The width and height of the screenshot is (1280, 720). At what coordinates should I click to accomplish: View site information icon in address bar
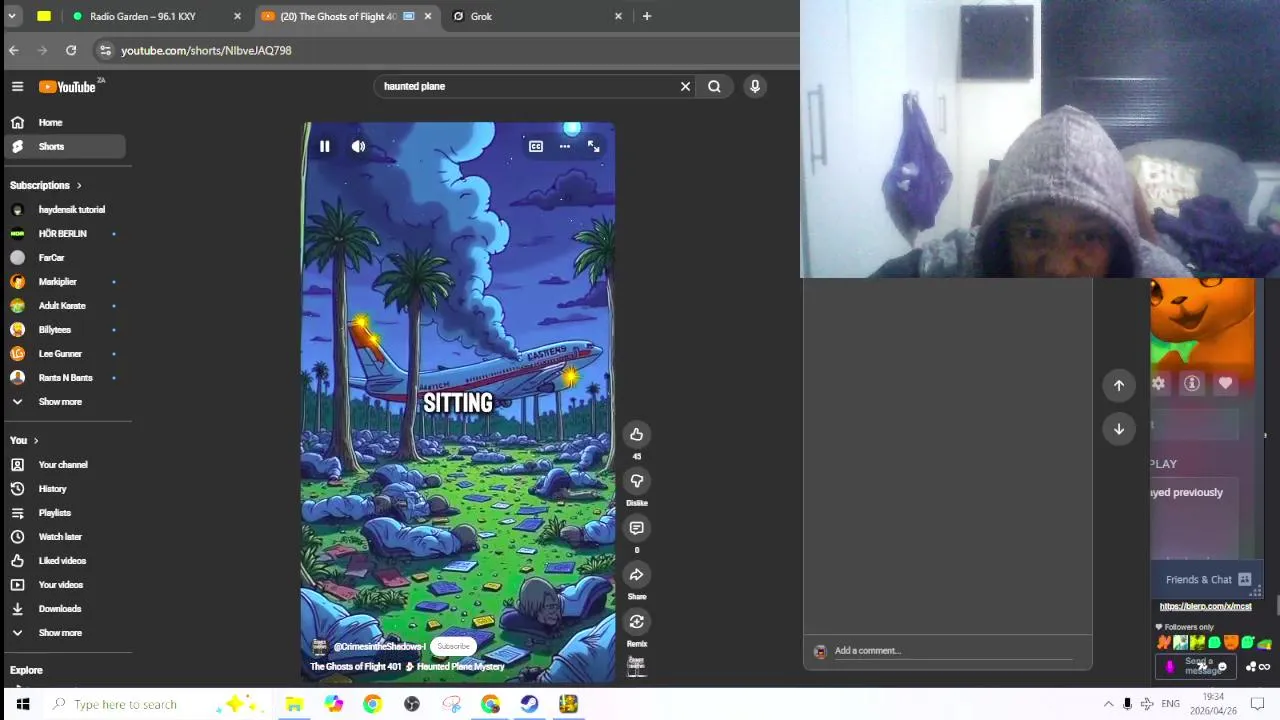click(105, 50)
